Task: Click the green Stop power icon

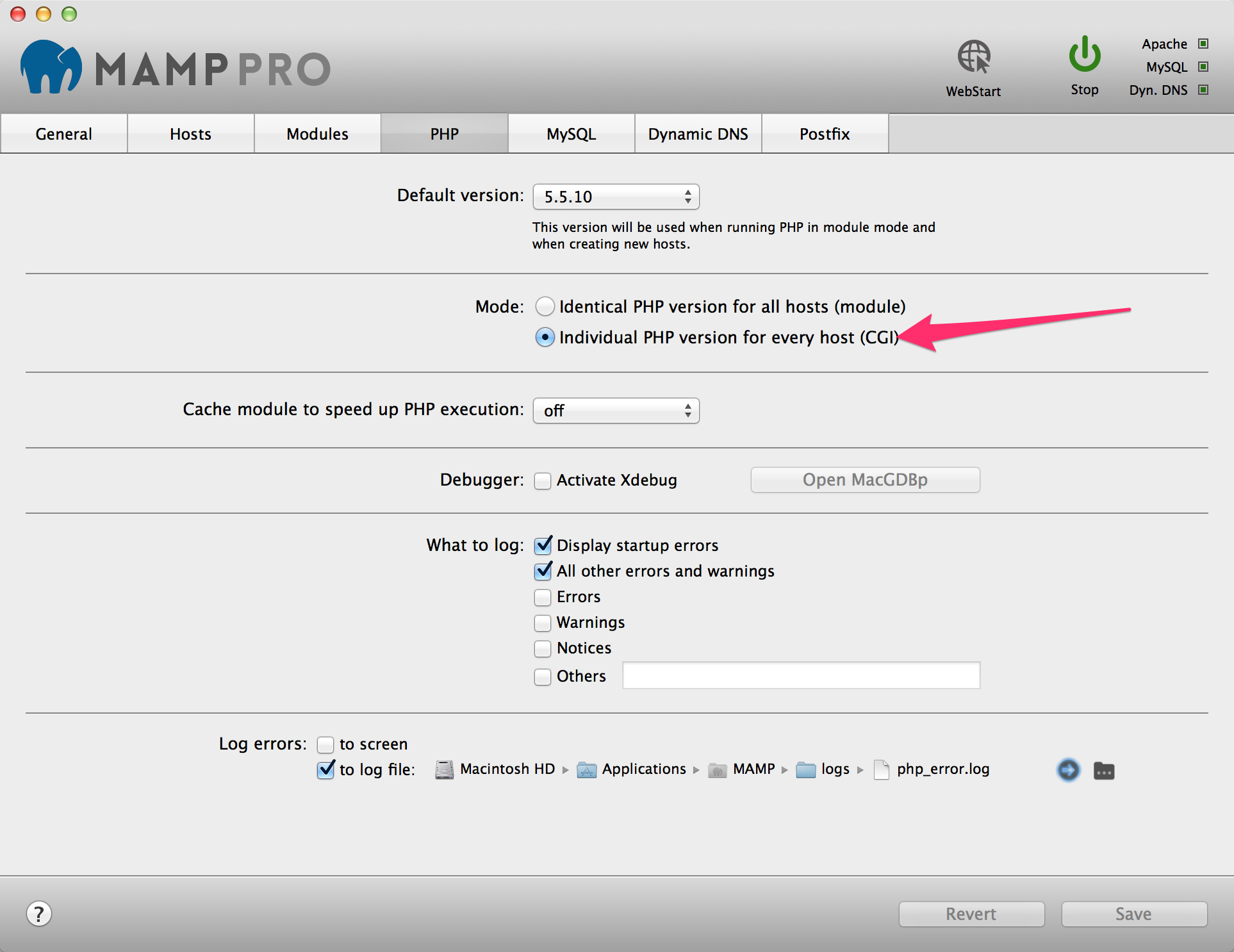Action: (1085, 54)
